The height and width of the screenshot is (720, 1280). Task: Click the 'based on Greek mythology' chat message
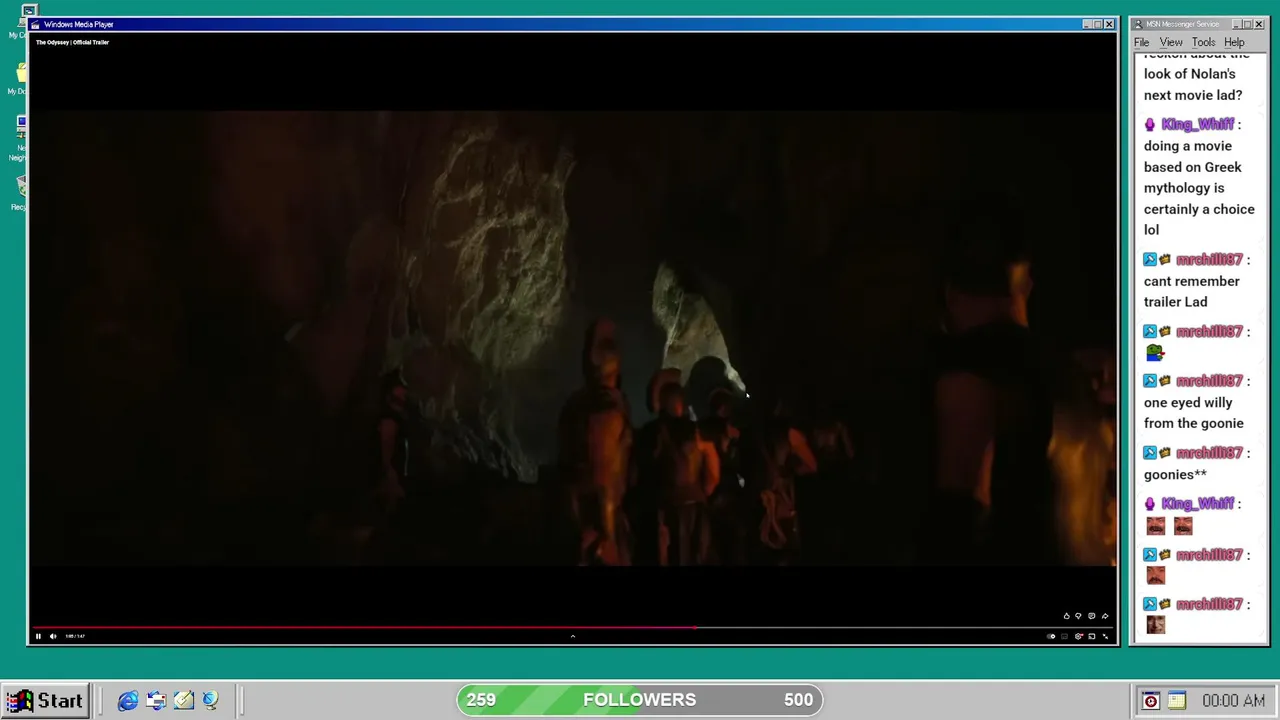coord(1199,188)
